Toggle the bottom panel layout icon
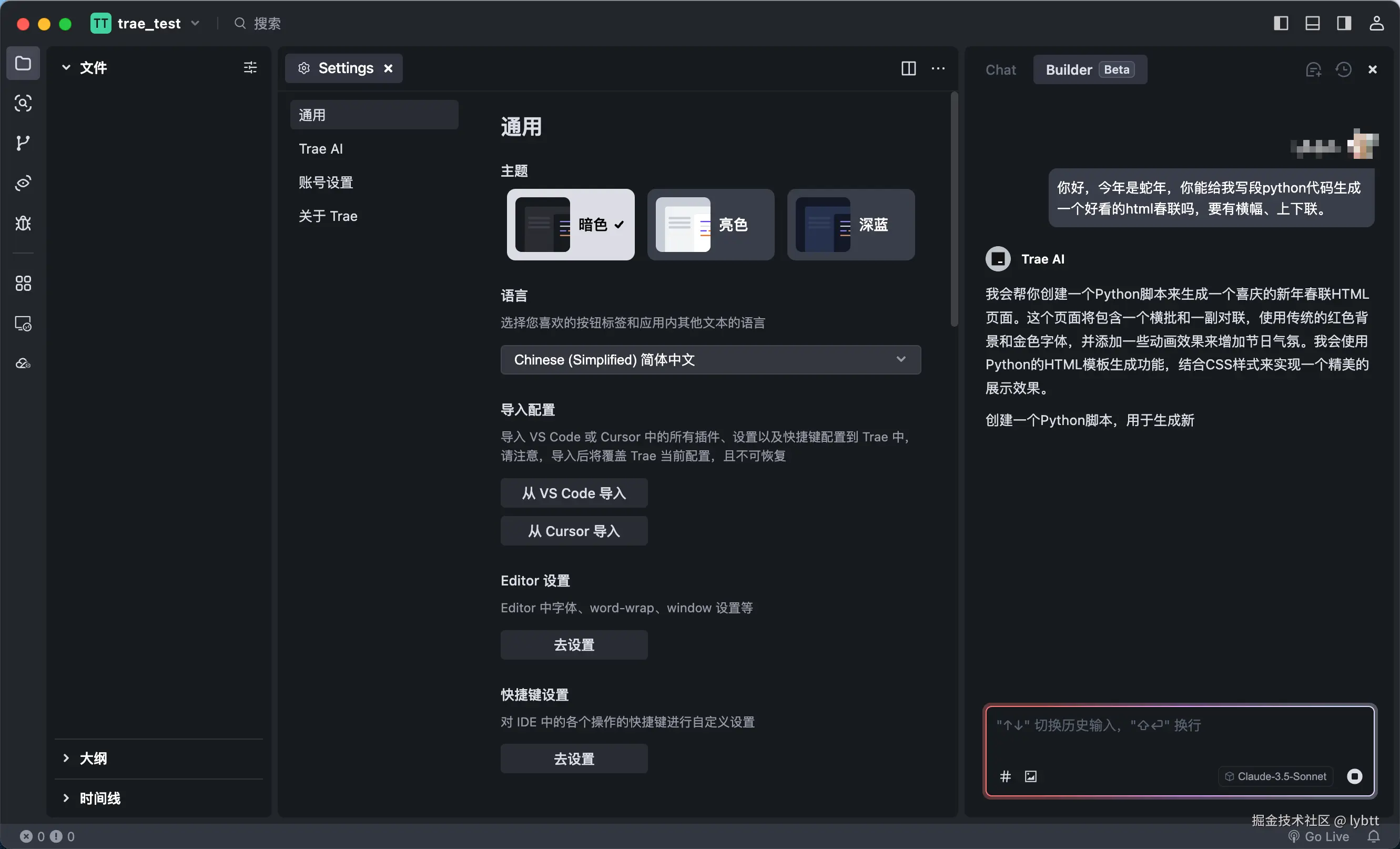This screenshot has width=1400, height=849. (x=1312, y=23)
